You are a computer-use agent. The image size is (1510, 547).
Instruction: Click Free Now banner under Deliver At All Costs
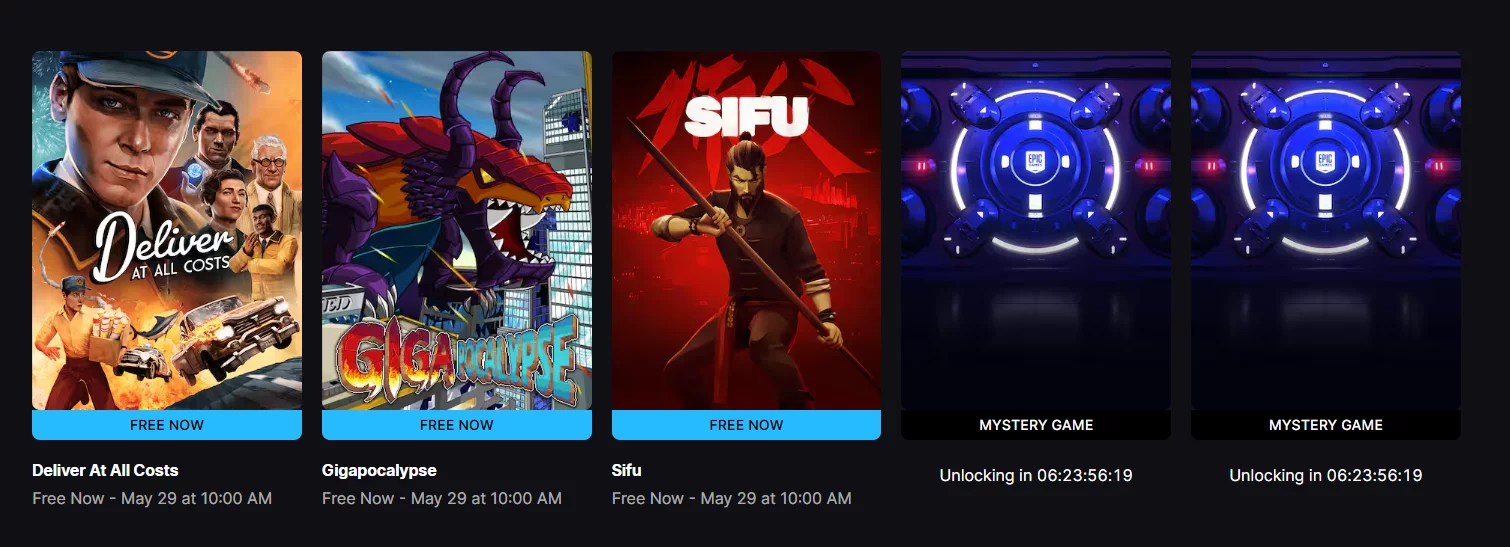(x=167, y=425)
